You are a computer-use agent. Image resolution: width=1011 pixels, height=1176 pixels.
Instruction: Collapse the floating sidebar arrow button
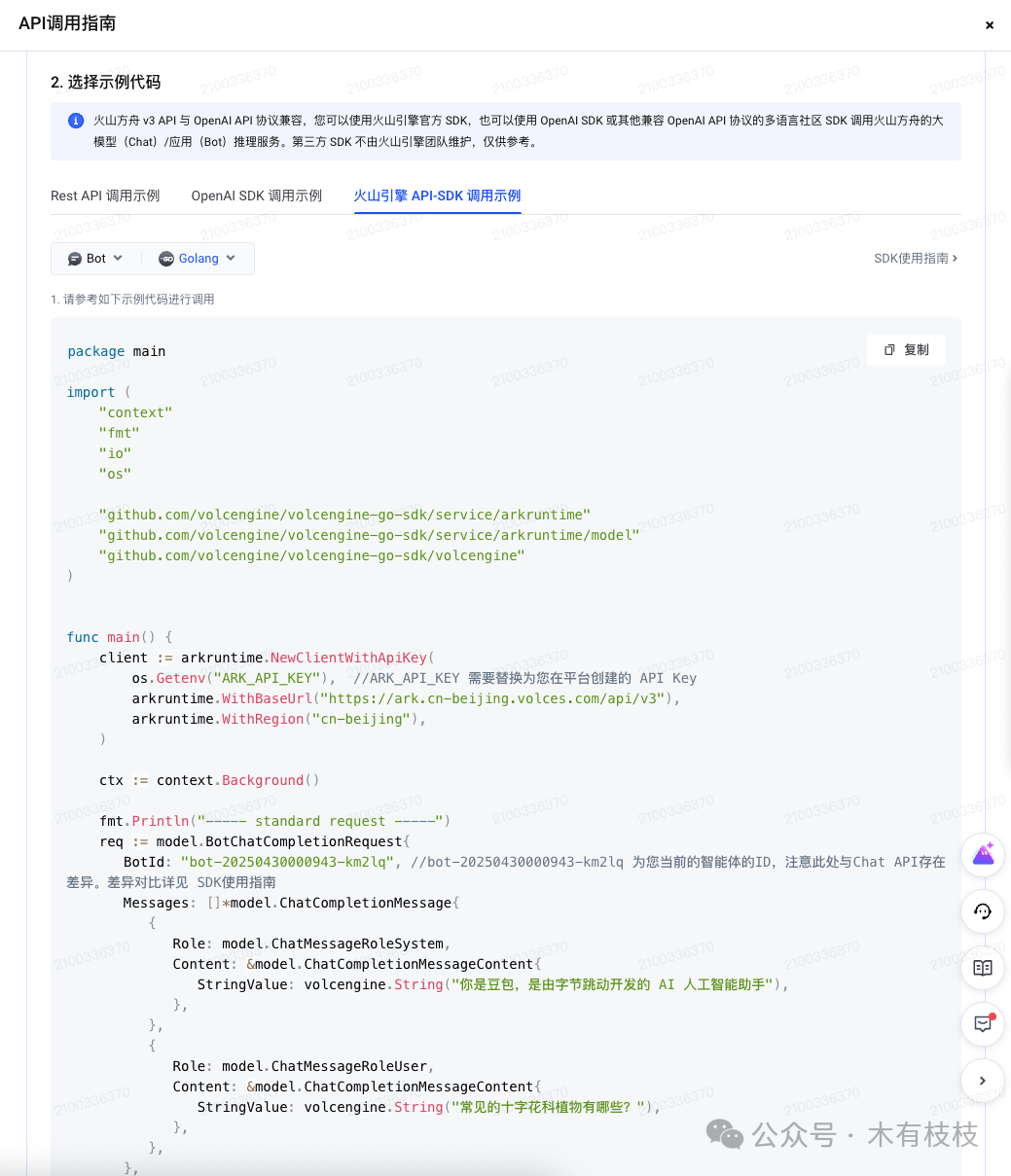983,1080
